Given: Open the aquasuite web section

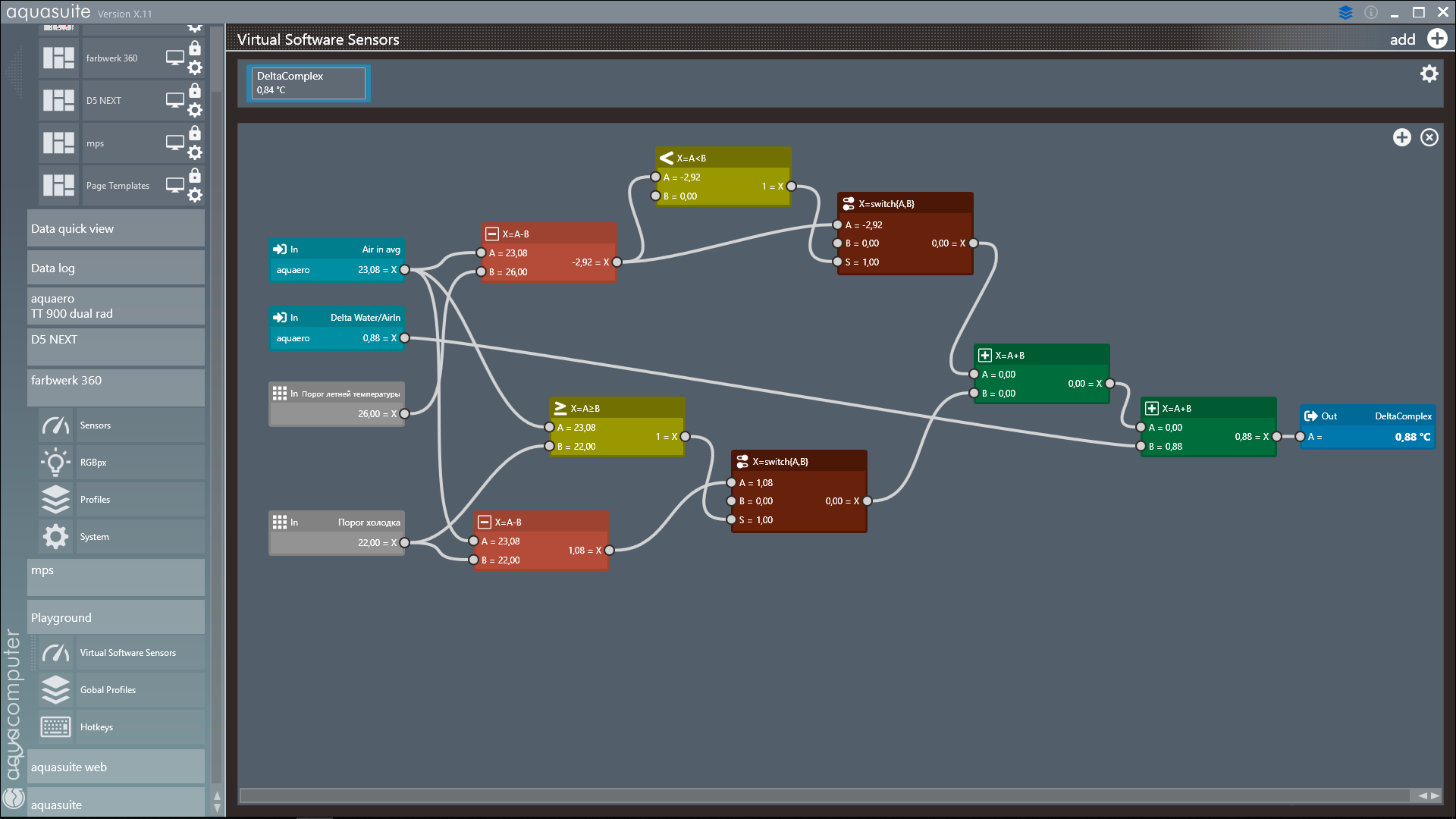Looking at the screenshot, I should click(115, 767).
